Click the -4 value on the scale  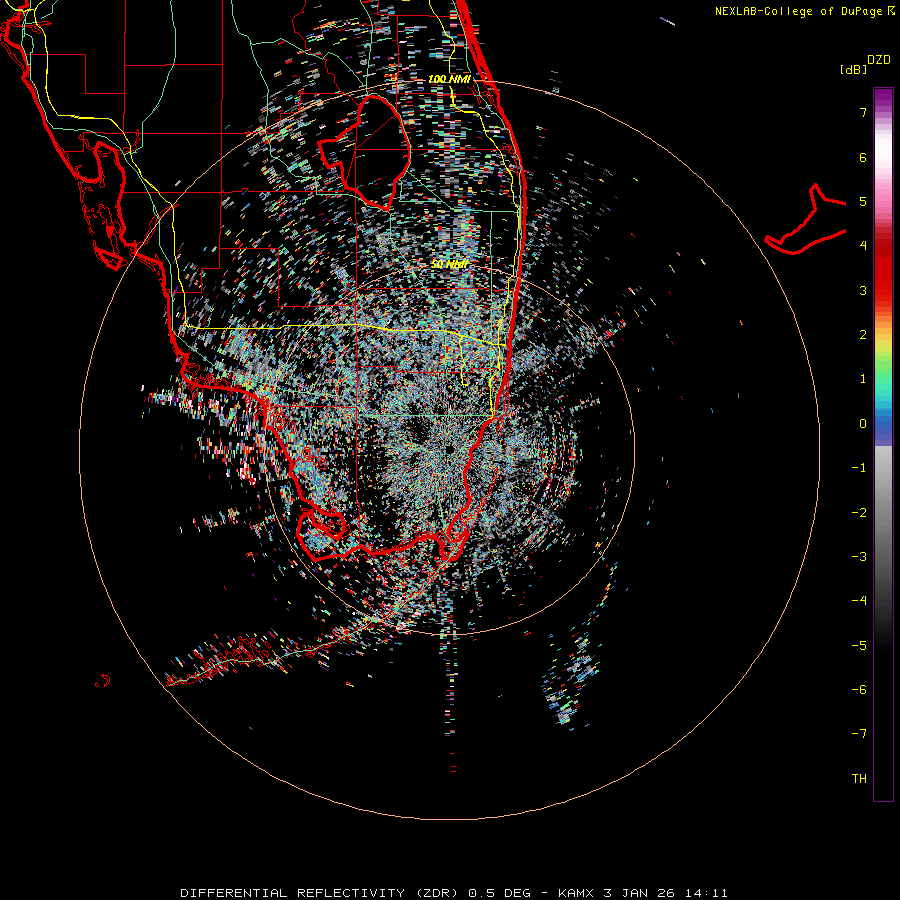coord(859,601)
